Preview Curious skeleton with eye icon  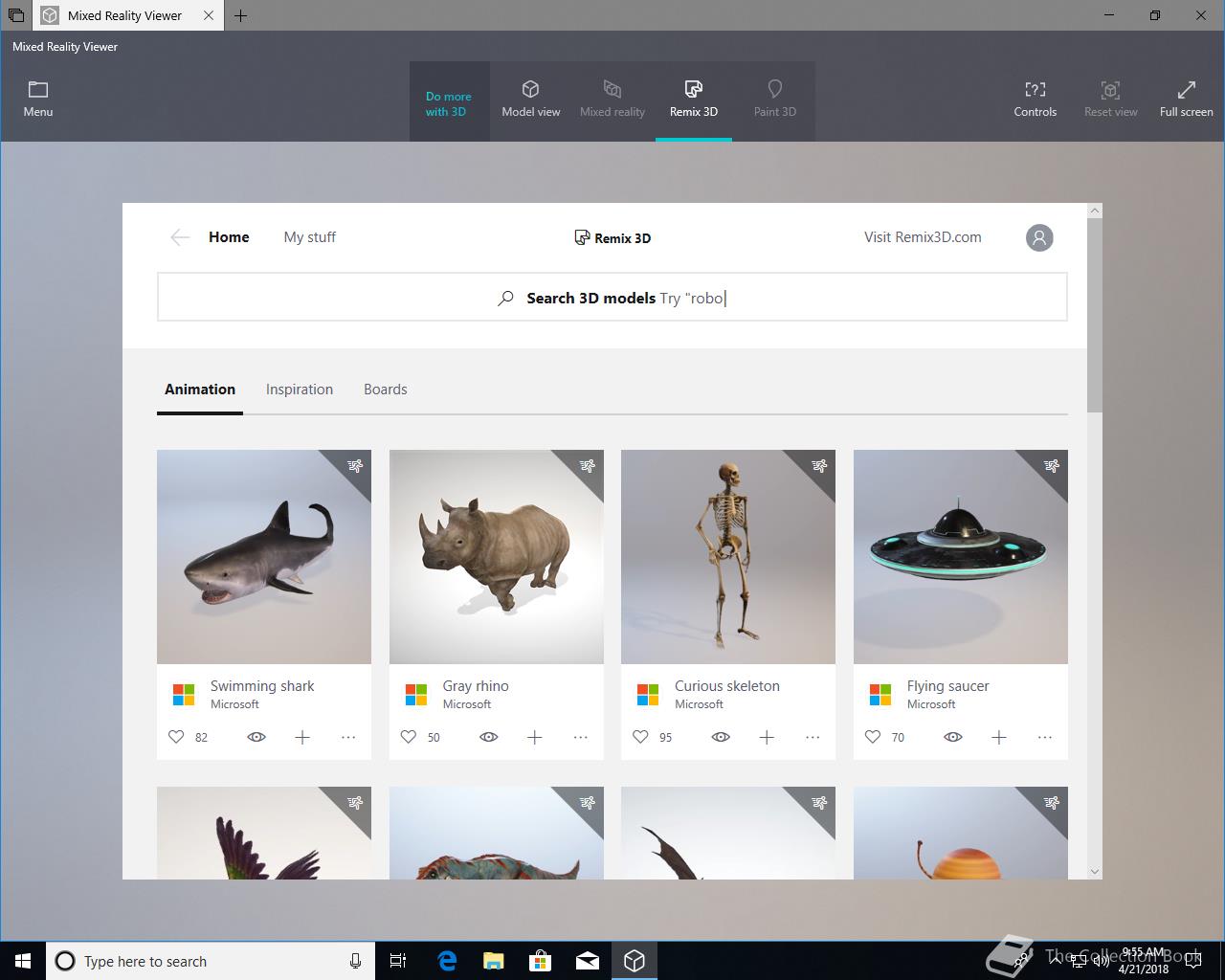[x=721, y=737]
